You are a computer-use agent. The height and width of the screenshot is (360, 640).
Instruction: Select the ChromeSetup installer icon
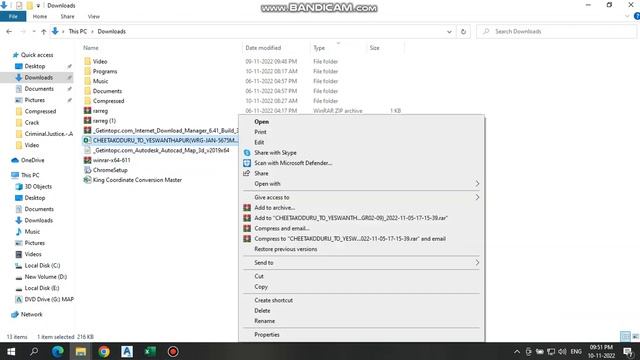pyautogui.click(x=87, y=170)
